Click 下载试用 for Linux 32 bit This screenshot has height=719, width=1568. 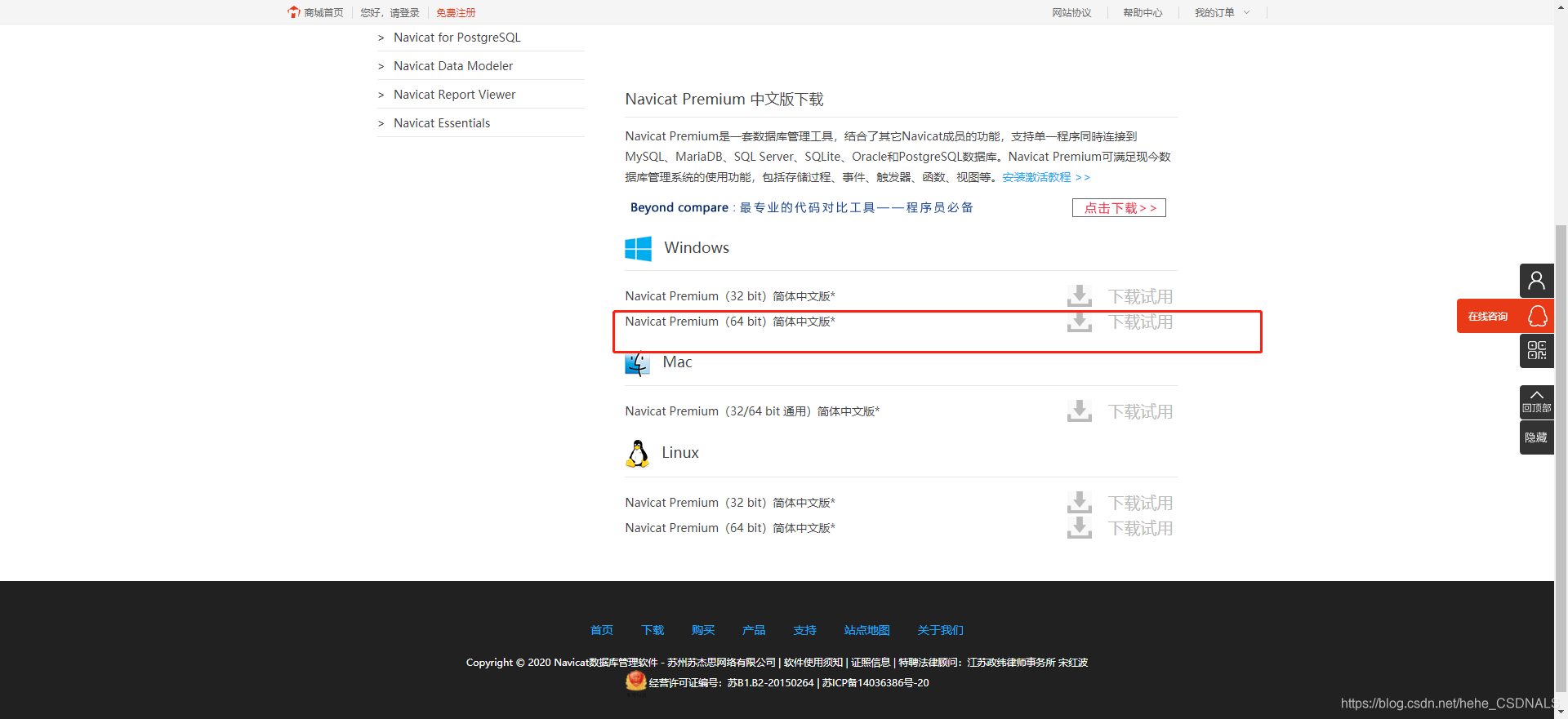point(1140,503)
